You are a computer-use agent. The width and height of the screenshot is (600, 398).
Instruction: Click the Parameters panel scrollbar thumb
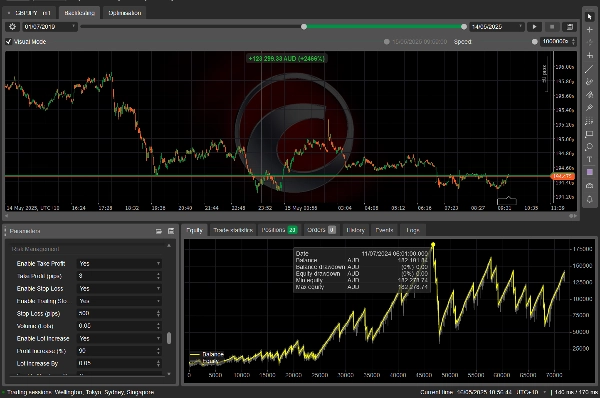[x=169, y=338]
